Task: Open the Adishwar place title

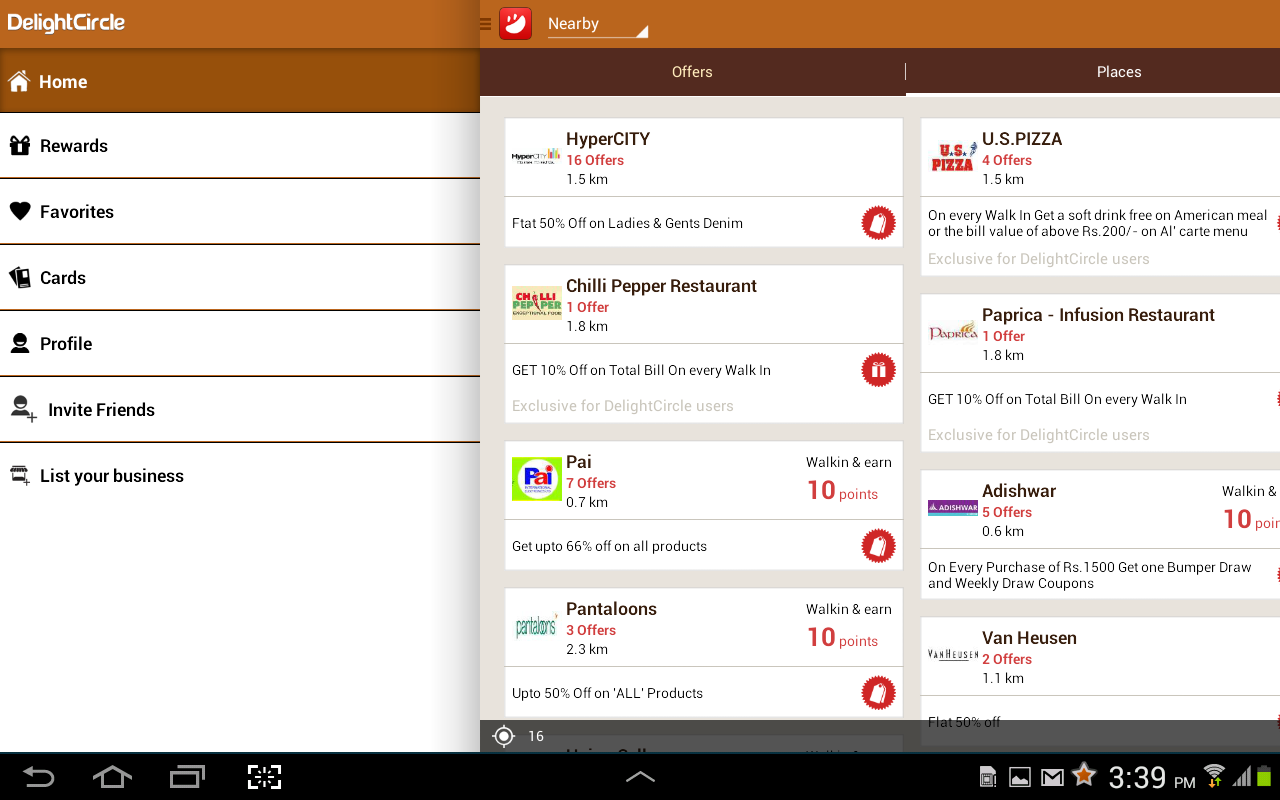Action: click(1019, 491)
